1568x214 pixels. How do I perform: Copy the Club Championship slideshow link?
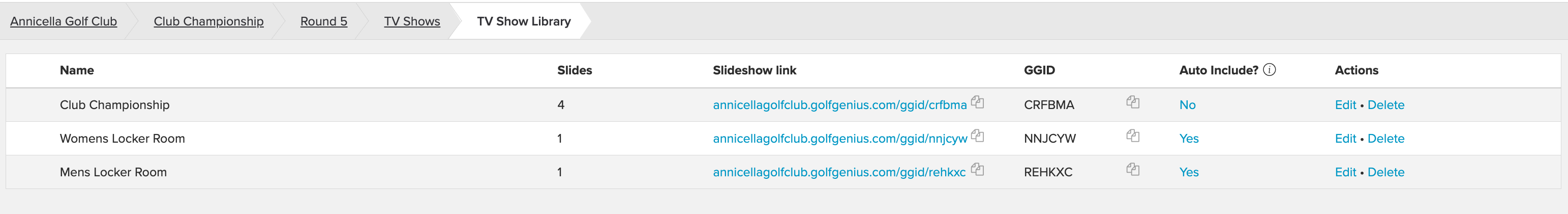pos(977,102)
